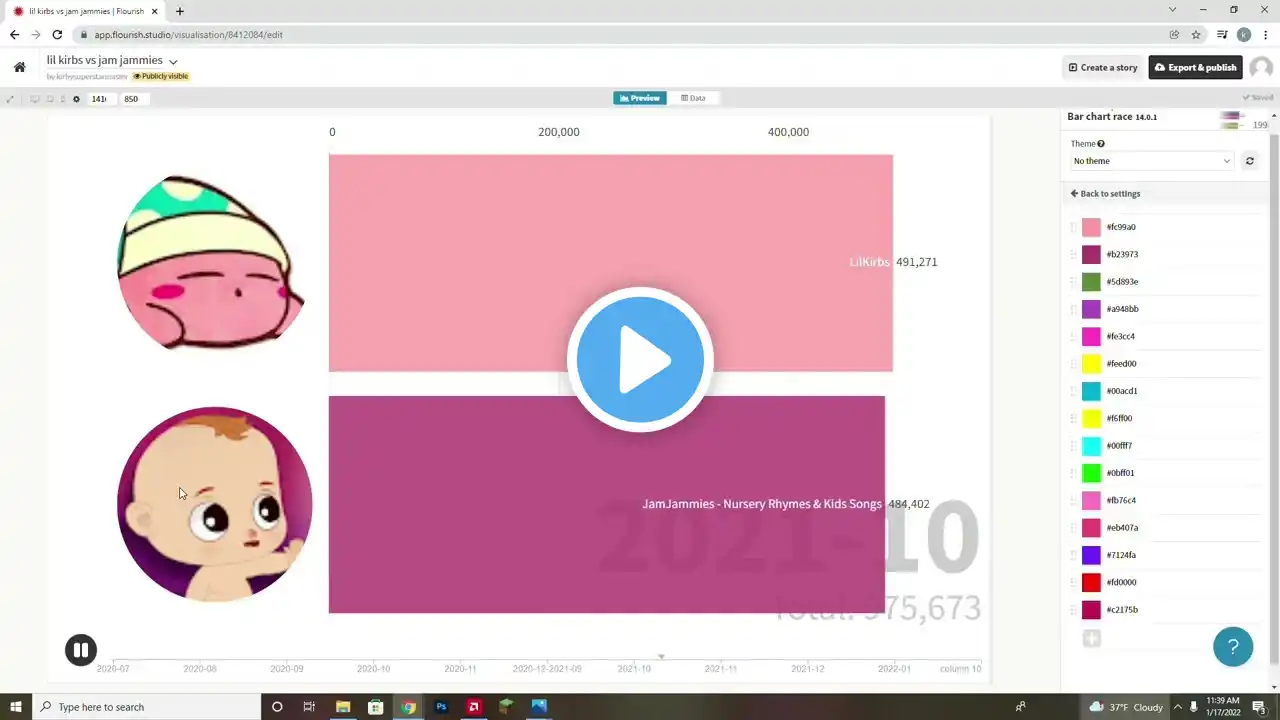Open the #c2175b color swatch
Image resolution: width=1280 pixels, height=720 pixels.
1091,610
